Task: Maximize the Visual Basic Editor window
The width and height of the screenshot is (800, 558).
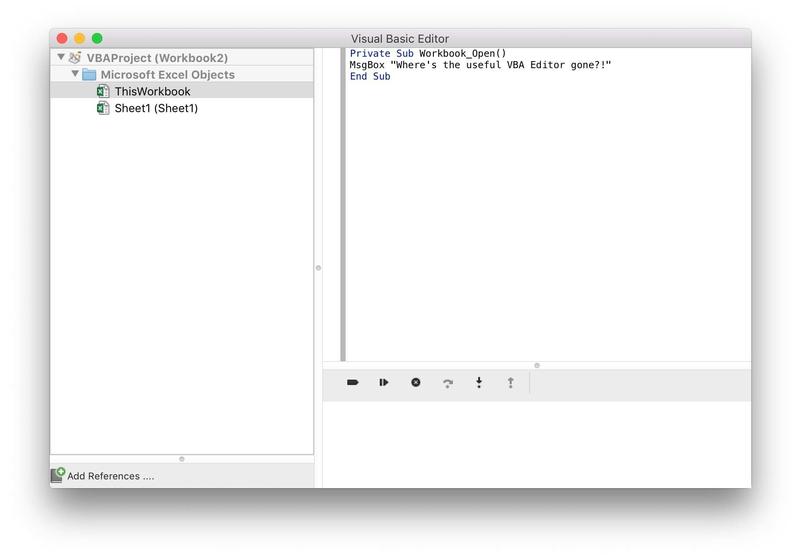Action: (97, 38)
